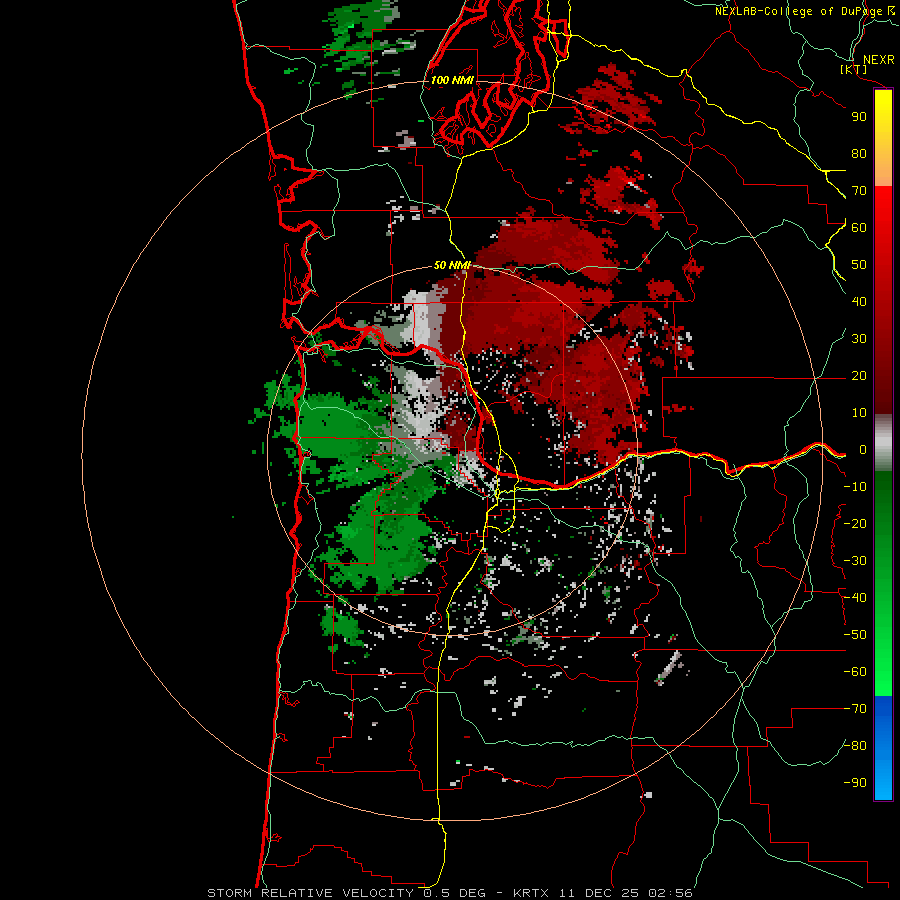Pick the light blue bottom segment of color bar
The width and height of the screenshot is (900, 900).
[883, 783]
